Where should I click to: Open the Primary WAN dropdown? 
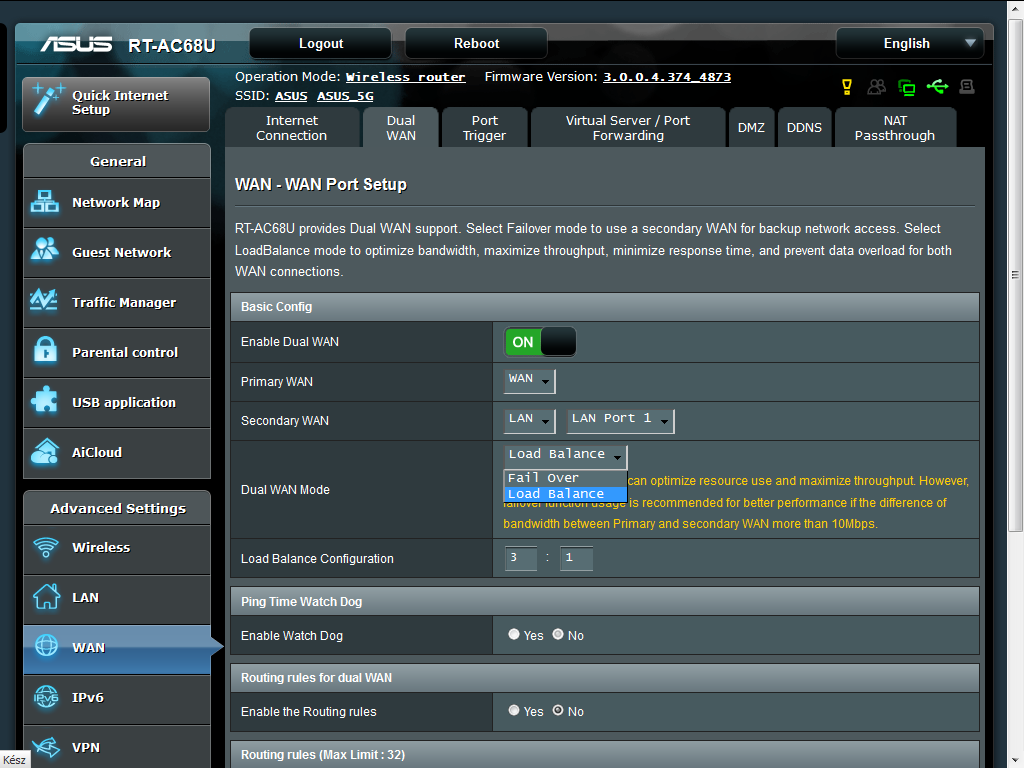[530, 380]
